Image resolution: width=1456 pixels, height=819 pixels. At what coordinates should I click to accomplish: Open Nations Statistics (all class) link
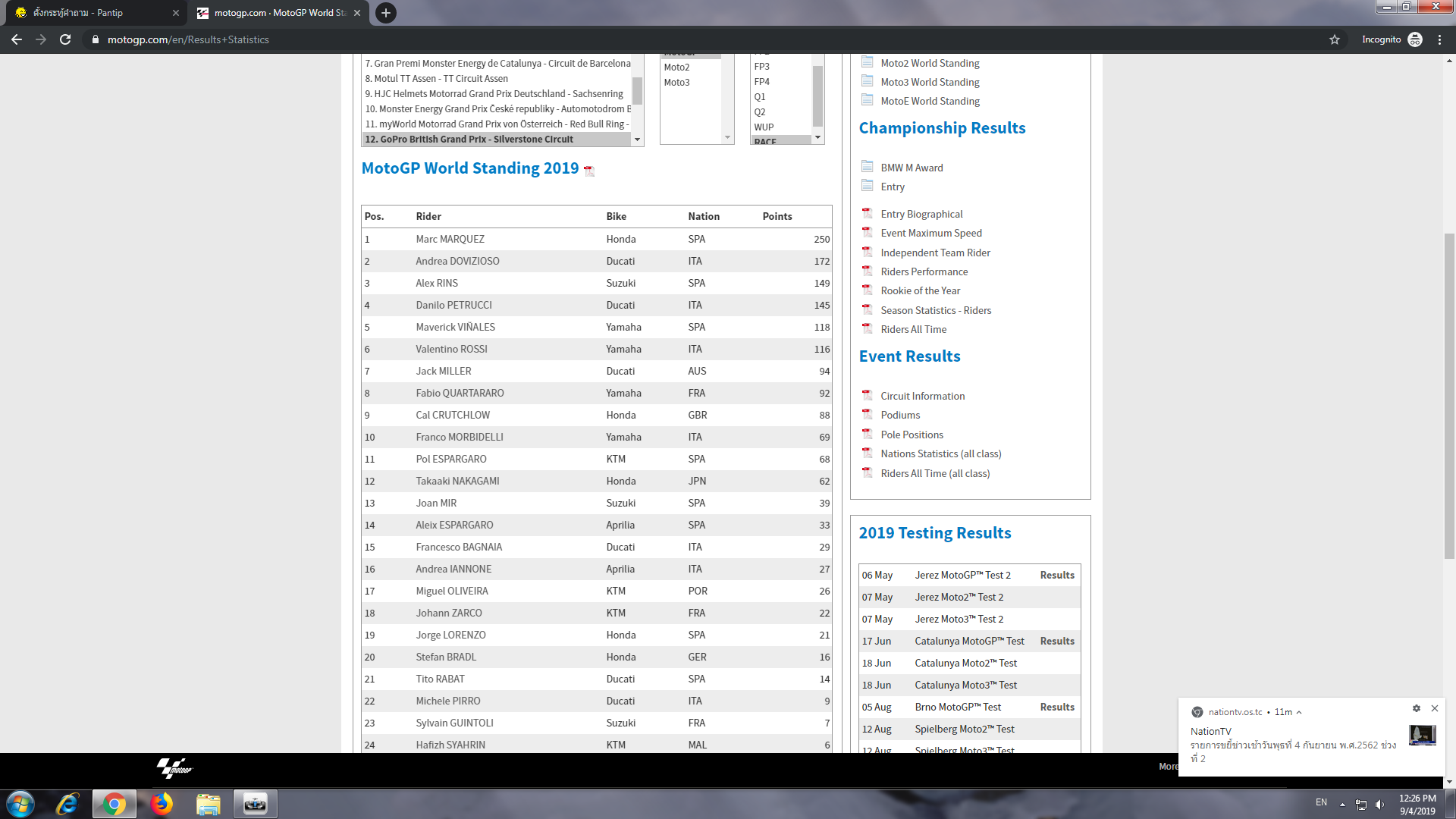tap(940, 453)
